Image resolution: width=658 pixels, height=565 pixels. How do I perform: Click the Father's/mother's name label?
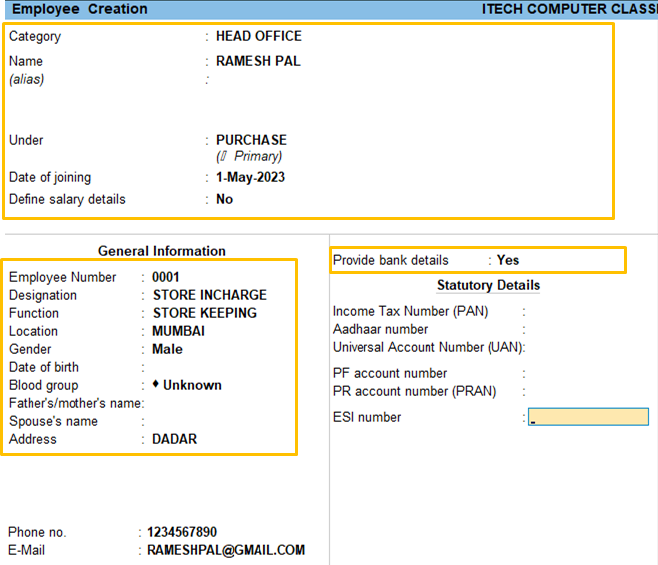[75, 403]
